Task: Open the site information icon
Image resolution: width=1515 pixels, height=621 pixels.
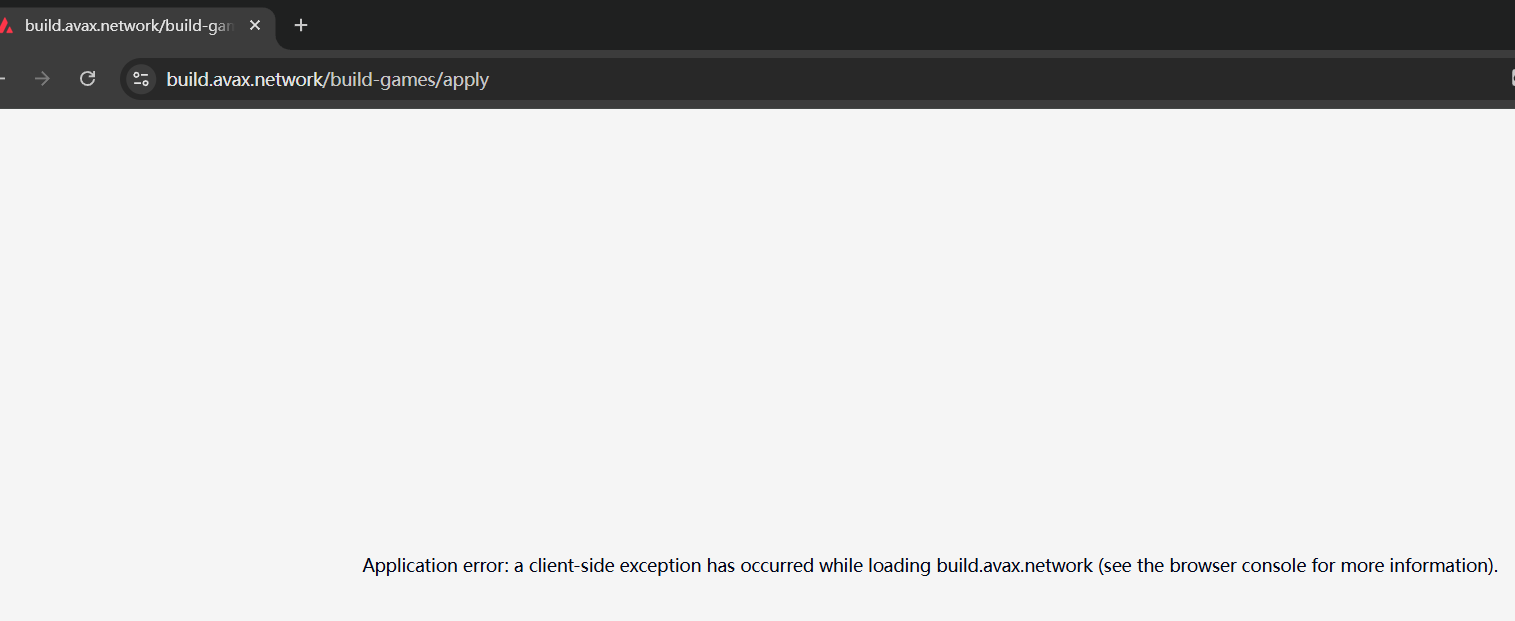Action: point(141,79)
